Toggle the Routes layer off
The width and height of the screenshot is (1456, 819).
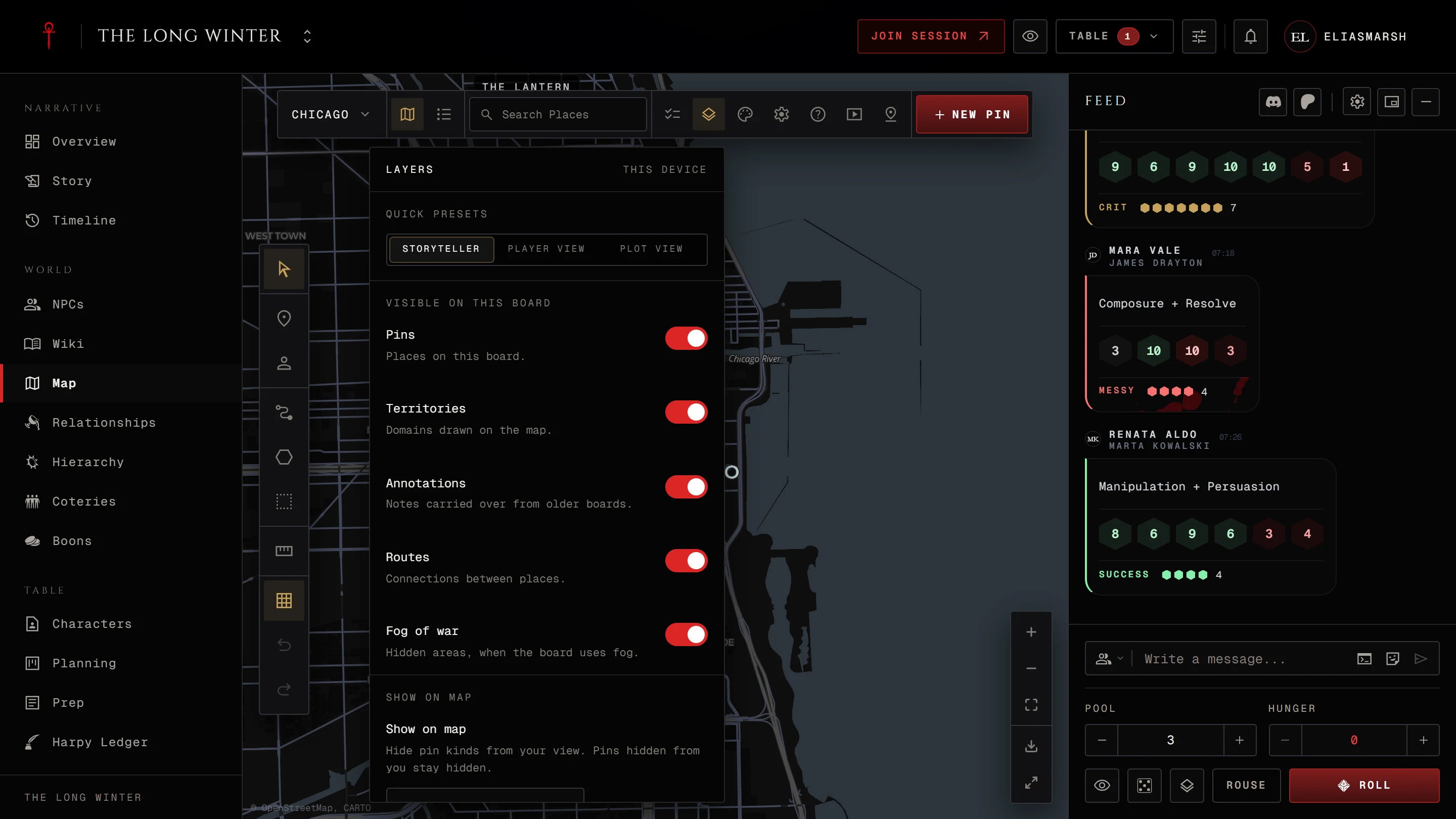(686, 561)
